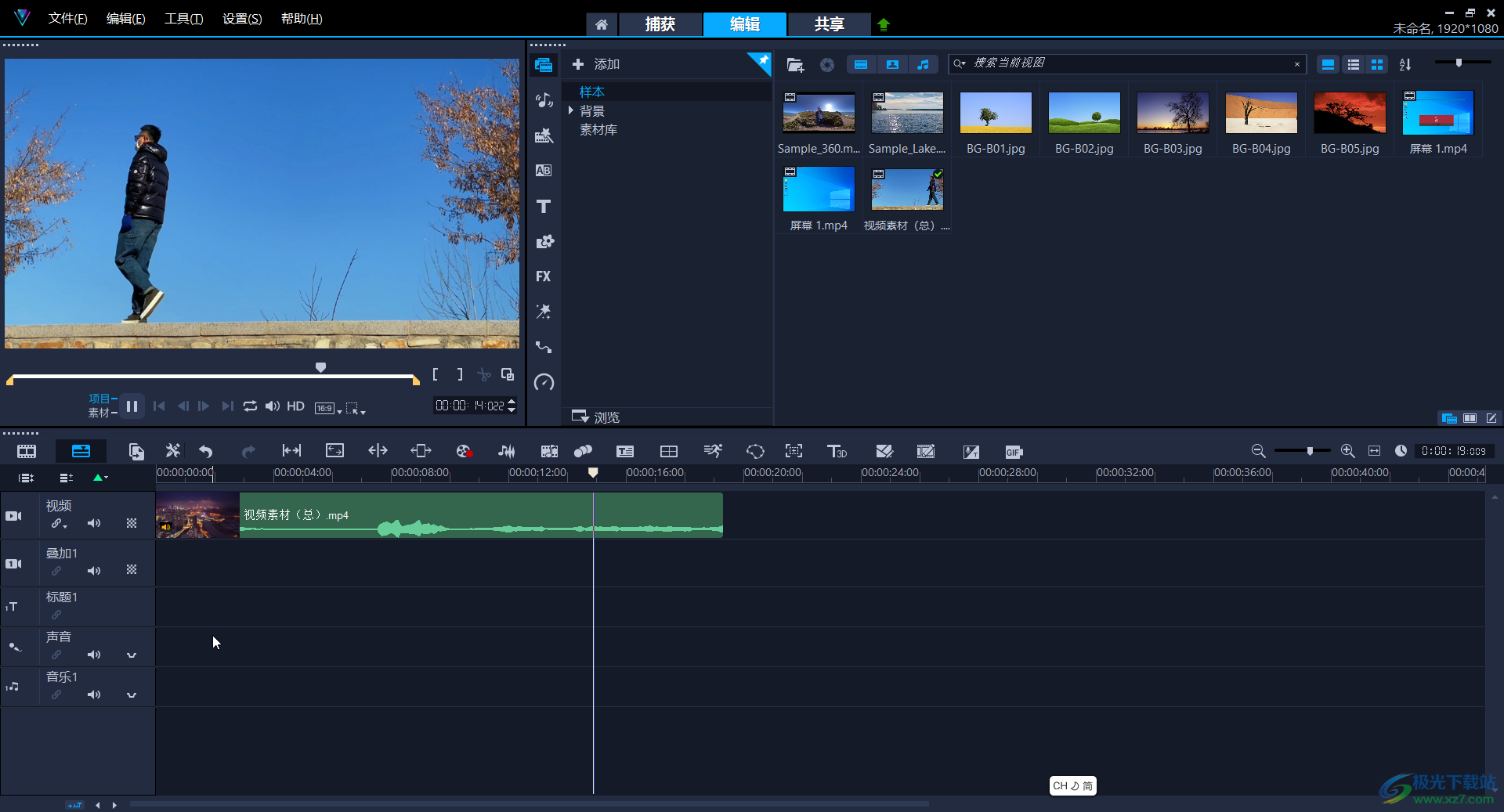
Task: Open the Speed gauge library icon
Action: (x=544, y=382)
